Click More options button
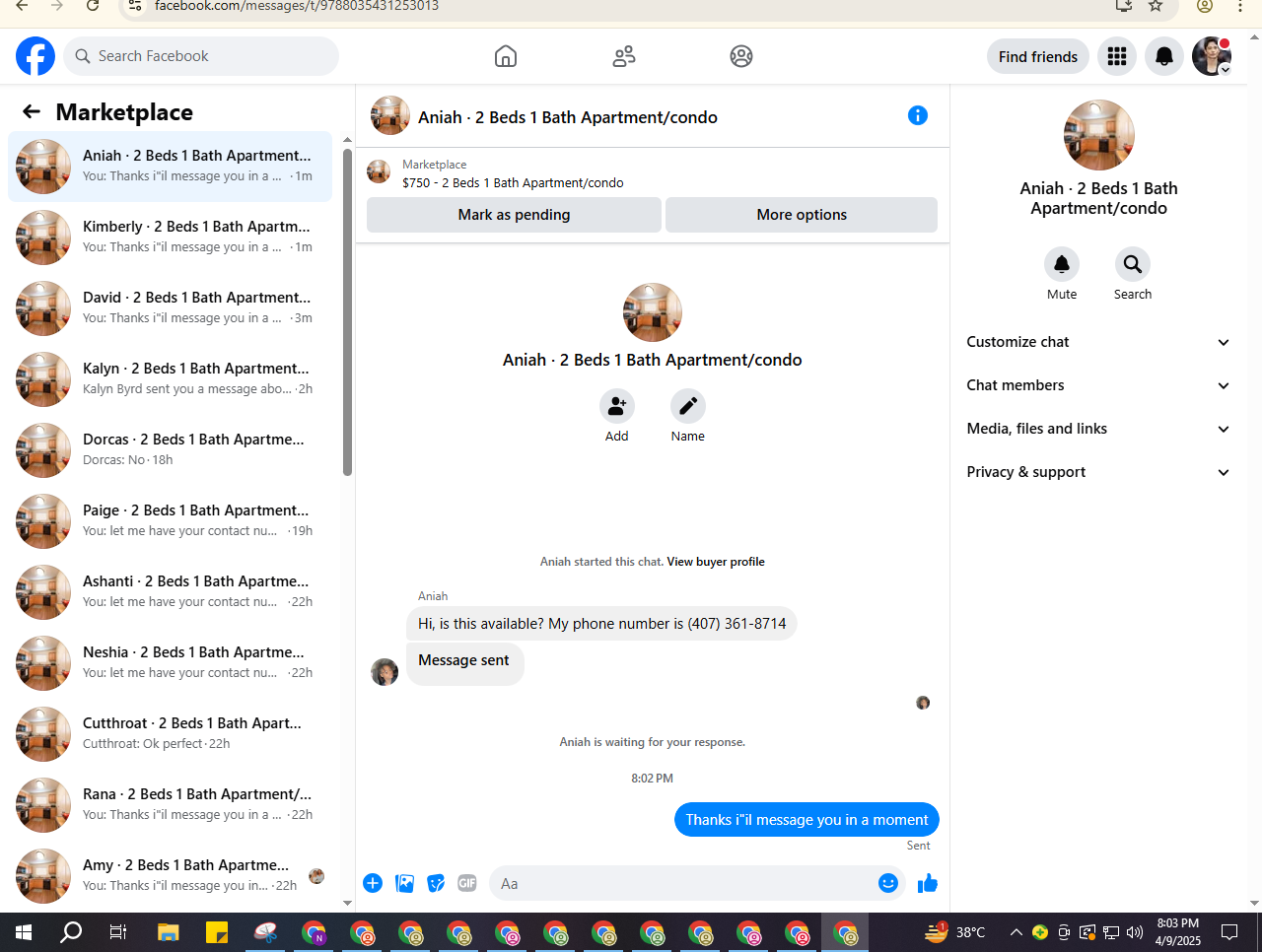The height and width of the screenshot is (952, 1262). (802, 215)
